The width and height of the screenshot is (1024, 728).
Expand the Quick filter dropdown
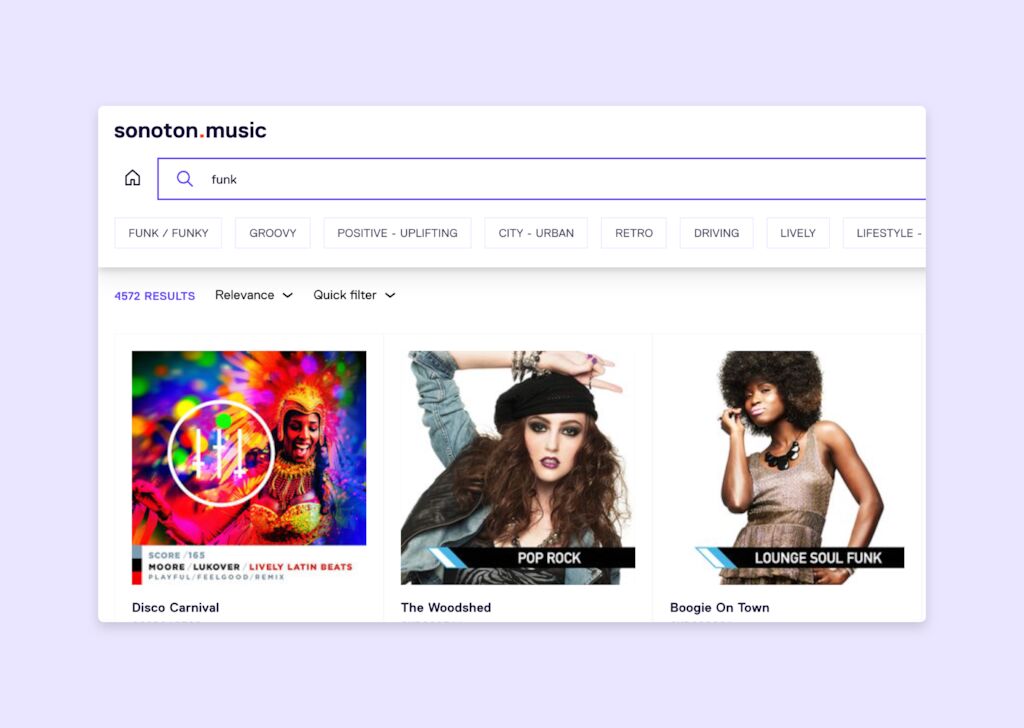[354, 295]
